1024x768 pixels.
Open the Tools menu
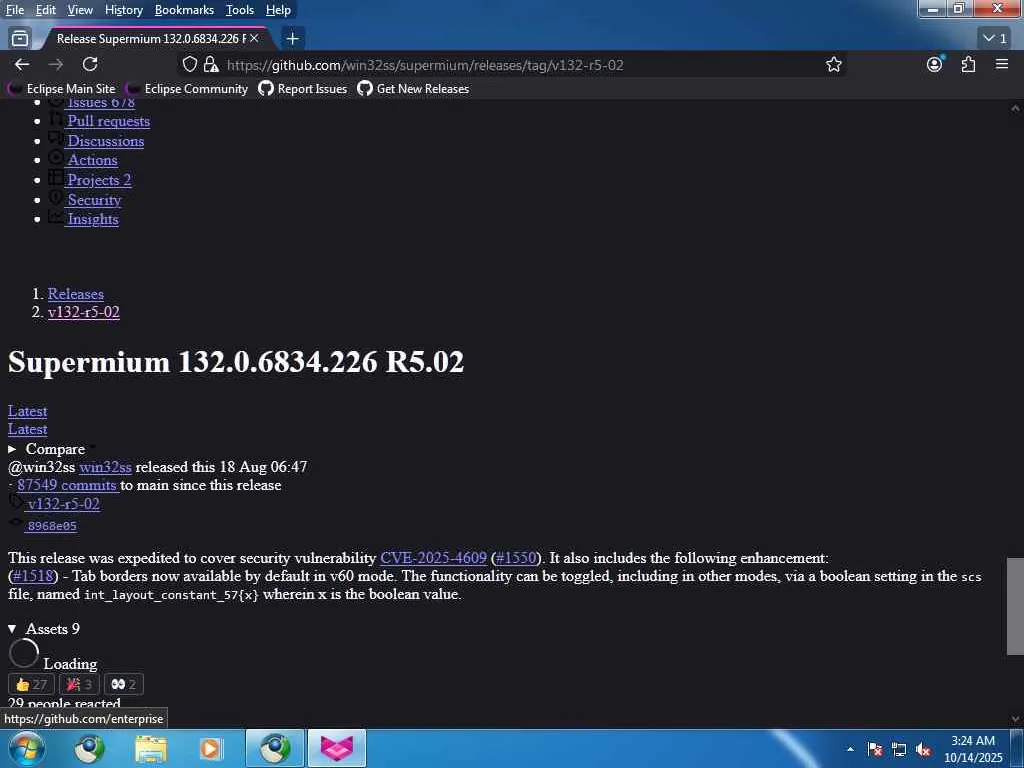pyautogui.click(x=240, y=10)
